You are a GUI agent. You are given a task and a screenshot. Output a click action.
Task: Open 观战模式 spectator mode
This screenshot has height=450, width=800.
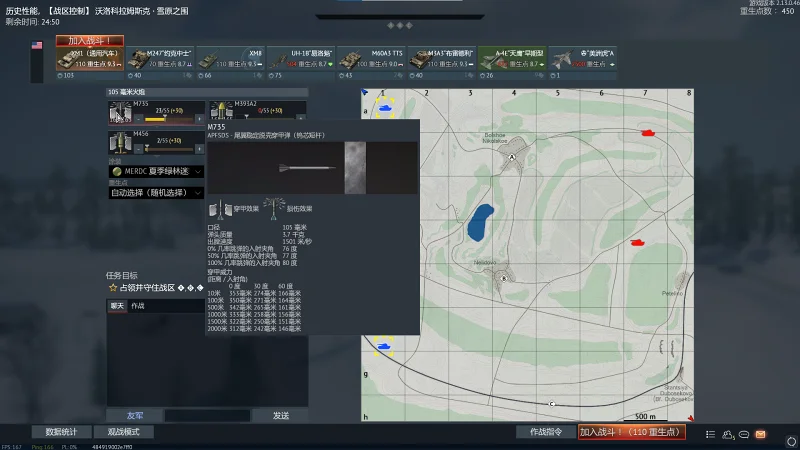coord(123,432)
